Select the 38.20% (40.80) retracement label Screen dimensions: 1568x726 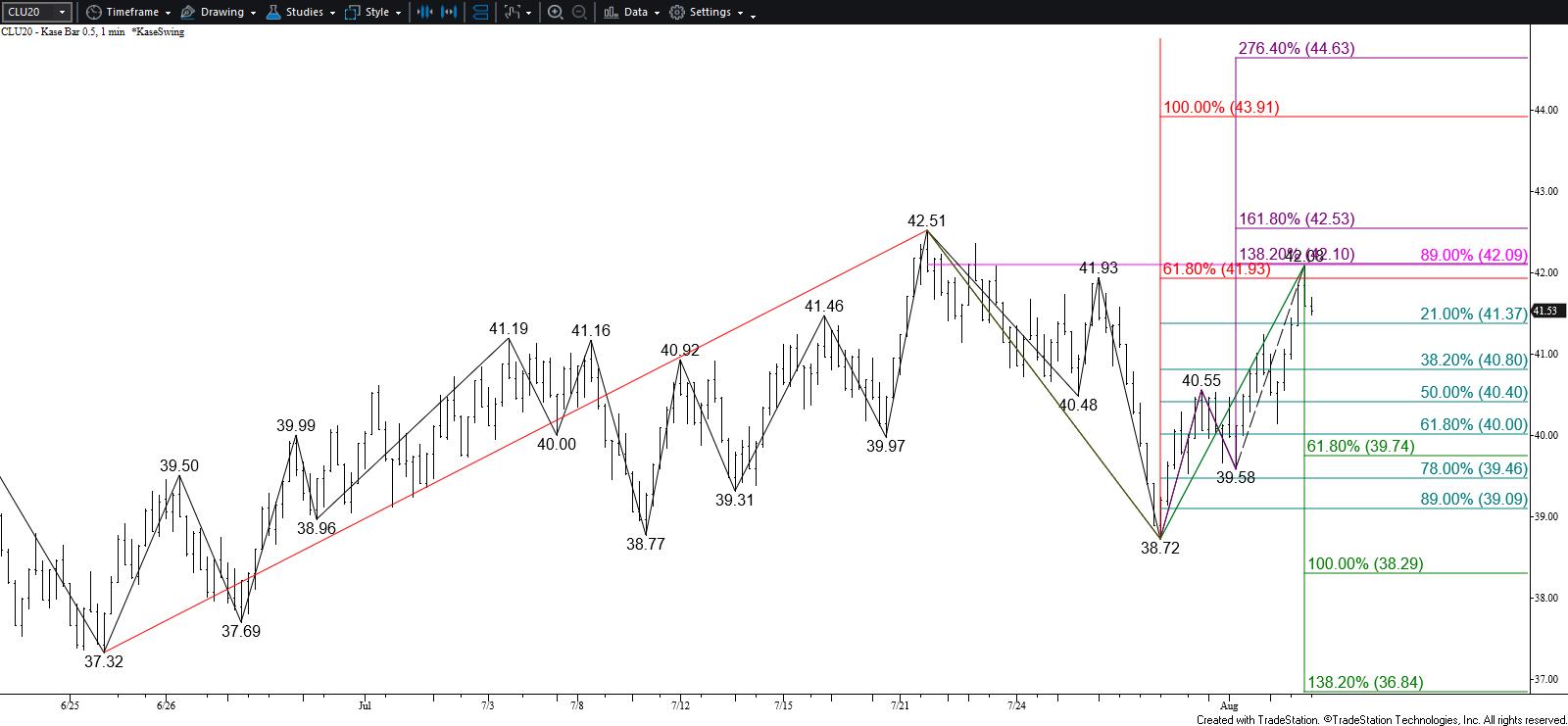[1473, 360]
